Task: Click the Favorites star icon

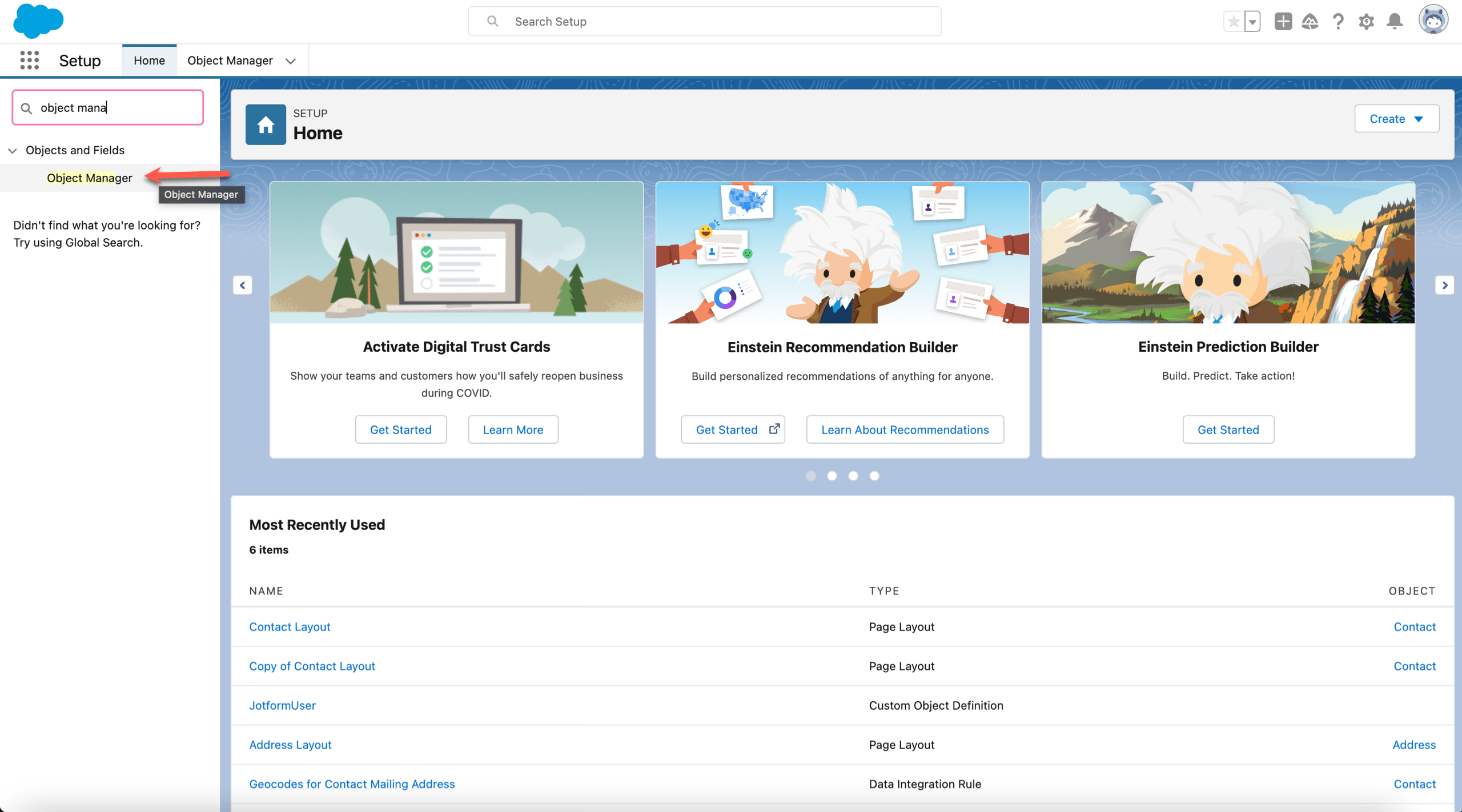Action: (1234, 22)
